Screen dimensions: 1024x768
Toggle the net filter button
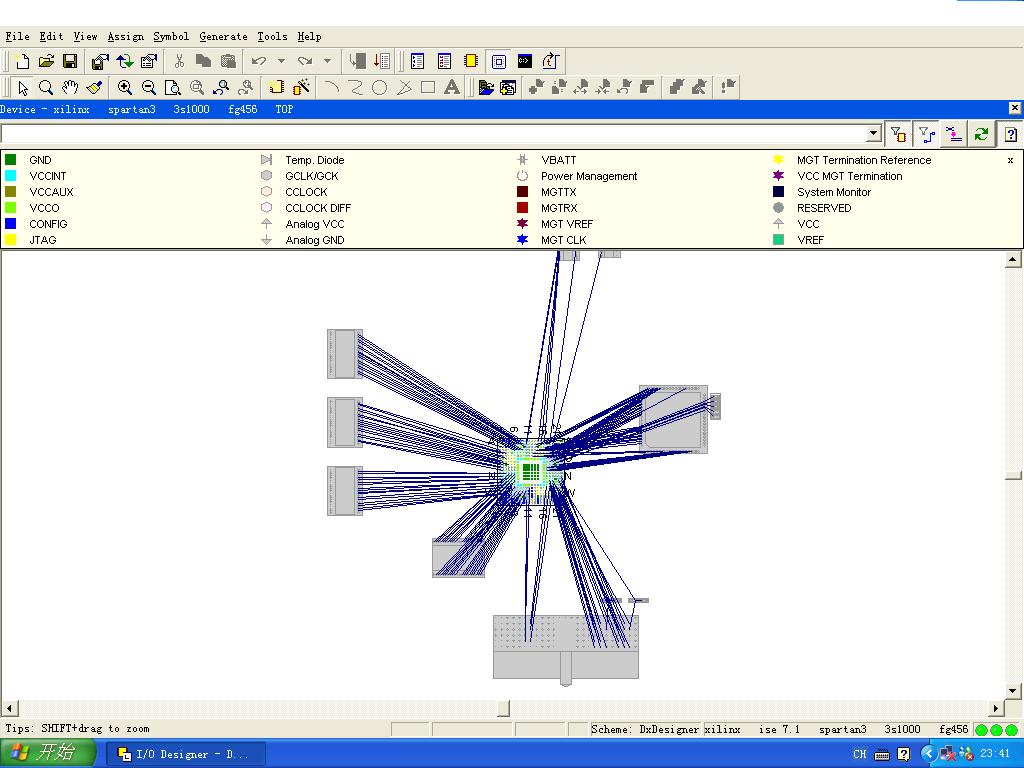pos(926,134)
